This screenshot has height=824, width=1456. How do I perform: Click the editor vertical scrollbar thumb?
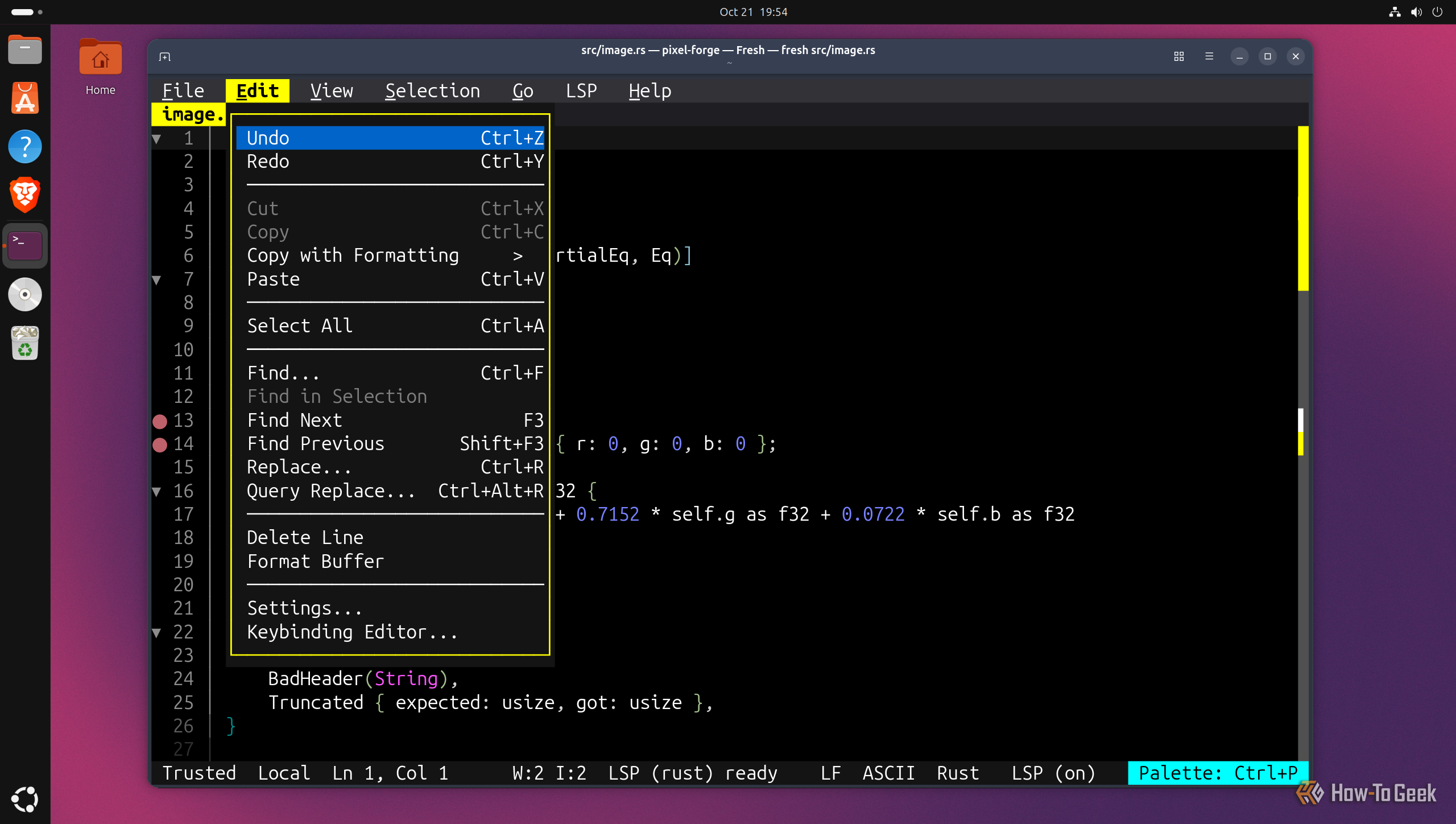point(1303,208)
